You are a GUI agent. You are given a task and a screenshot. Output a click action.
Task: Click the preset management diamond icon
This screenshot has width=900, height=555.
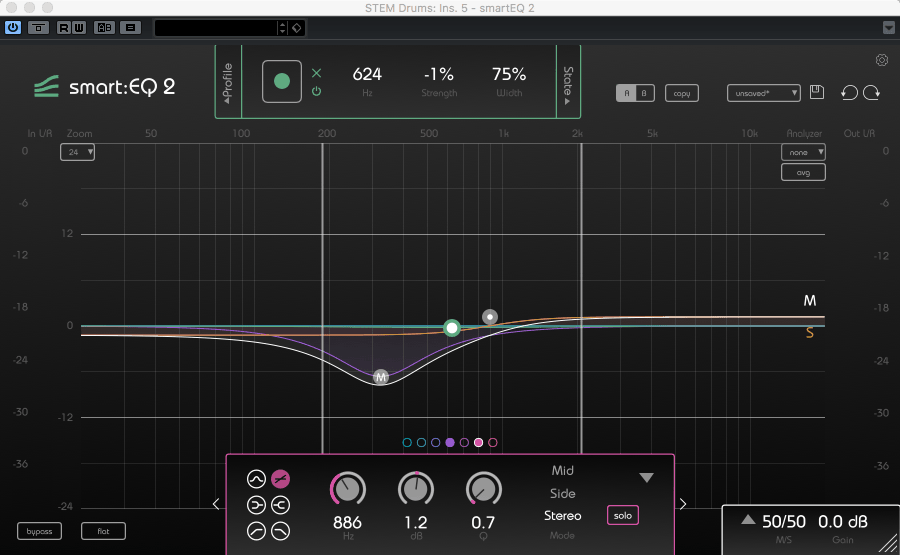[297, 28]
